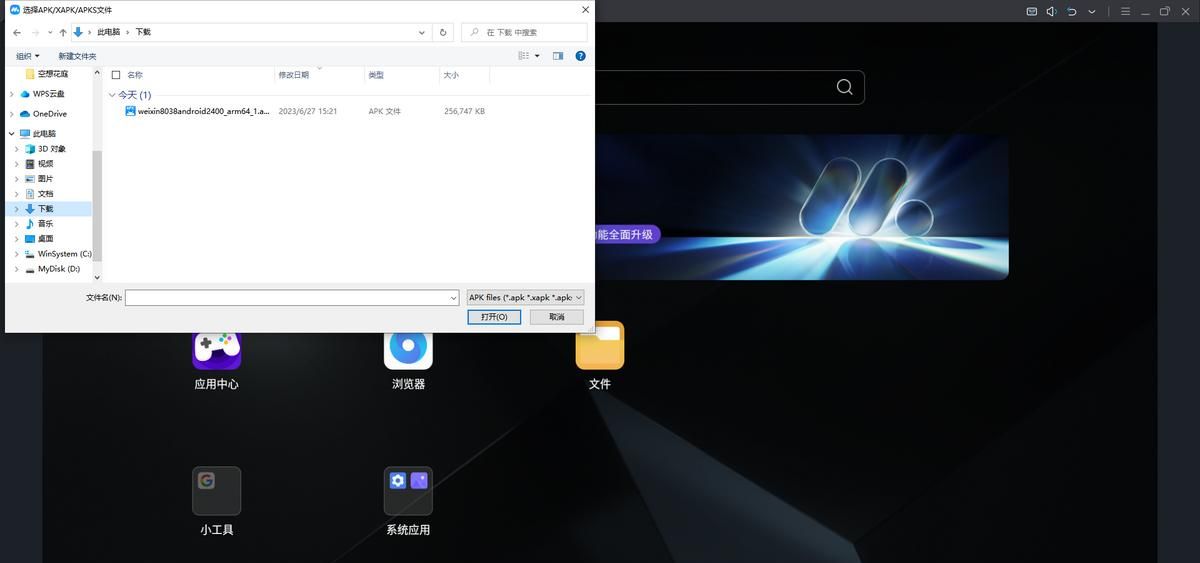
Task: Click forward arrow in file dialog
Action: pos(37,32)
